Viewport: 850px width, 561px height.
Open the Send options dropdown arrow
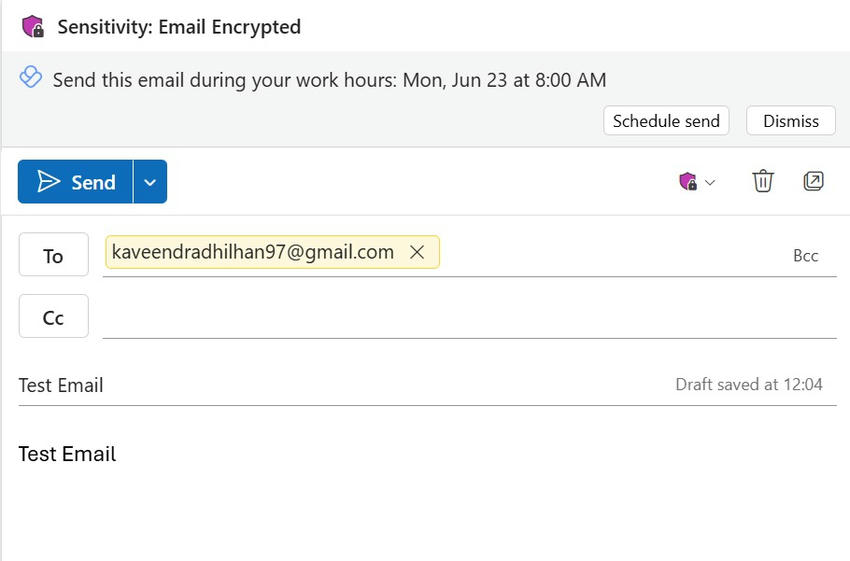[x=150, y=182]
